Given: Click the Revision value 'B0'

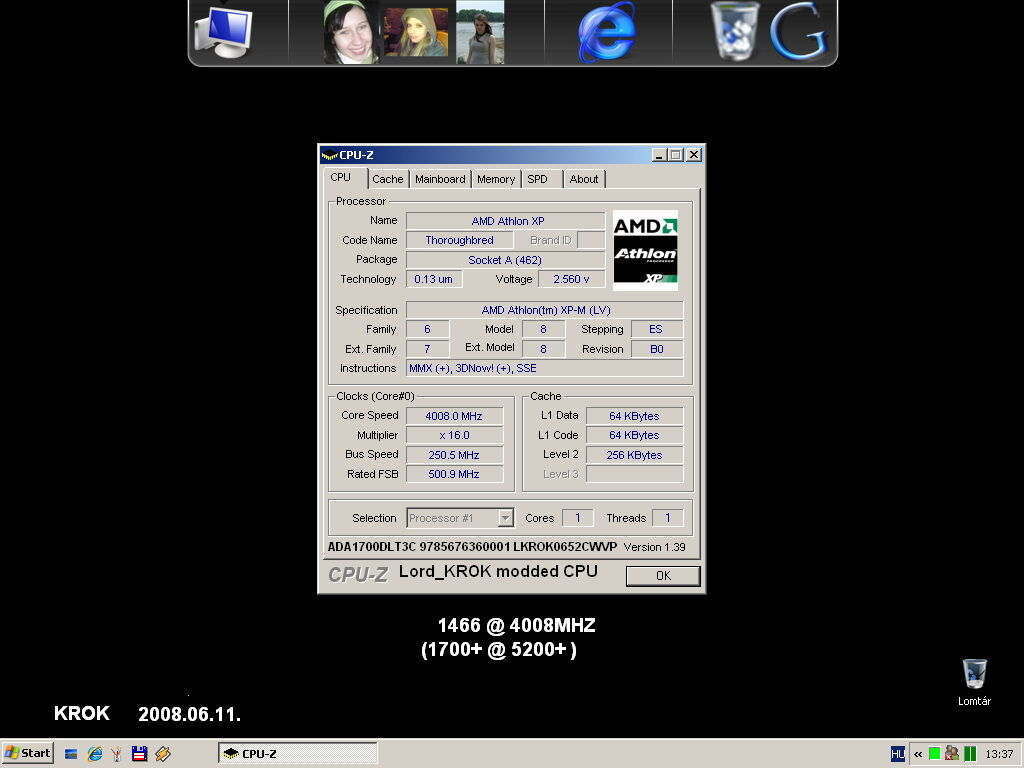Looking at the screenshot, I should [x=656, y=349].
